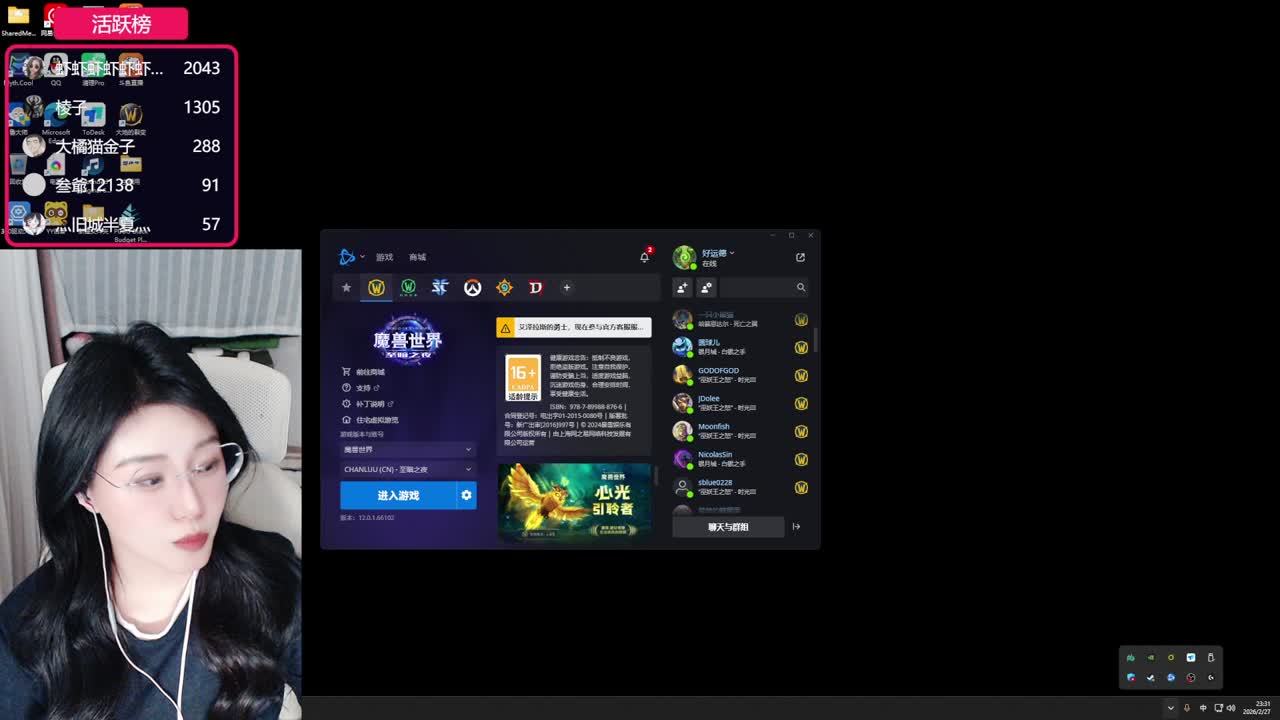Image resolution: width=1280 pixels, height=720 pixels.
Task: Open the Battle.net logo menu
Action: [x=349, y=257]
